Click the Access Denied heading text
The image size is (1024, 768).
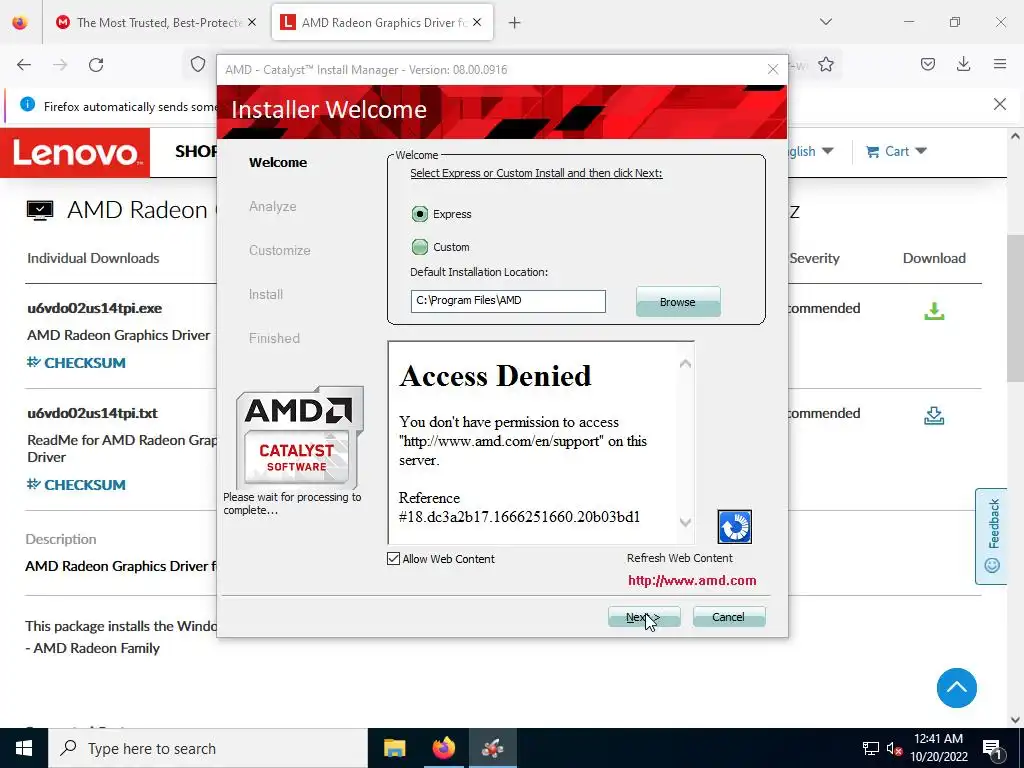pos(496,376)
